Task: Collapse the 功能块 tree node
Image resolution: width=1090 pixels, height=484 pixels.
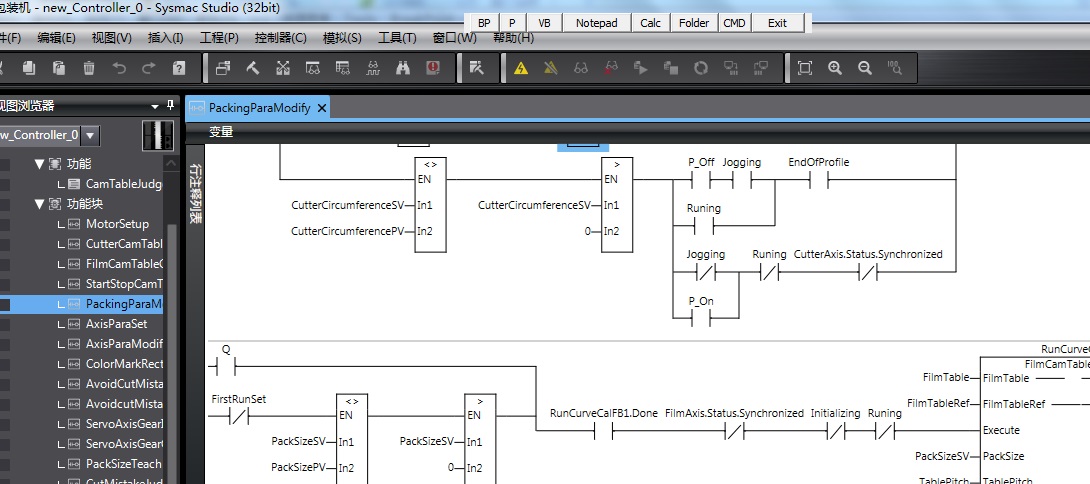Action: point(40,204)
